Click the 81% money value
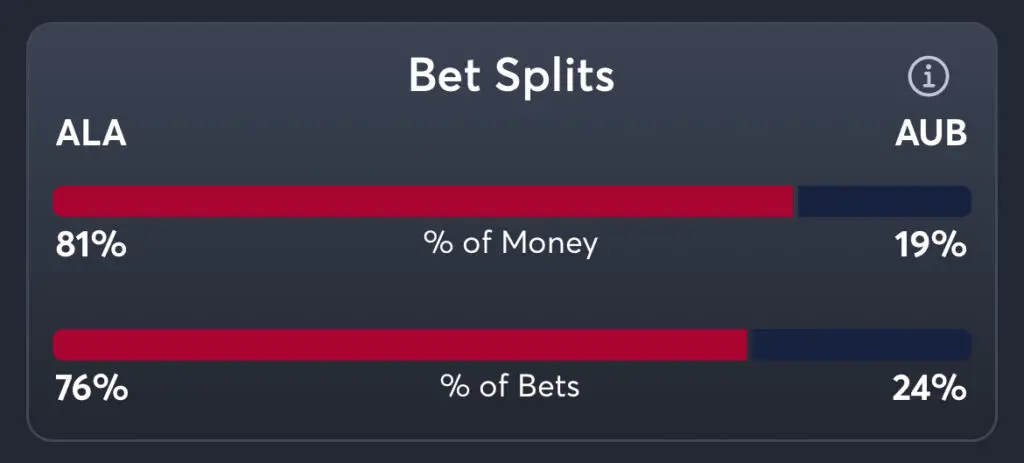This screenshot has height=463, width=1024. coord(90,244)
